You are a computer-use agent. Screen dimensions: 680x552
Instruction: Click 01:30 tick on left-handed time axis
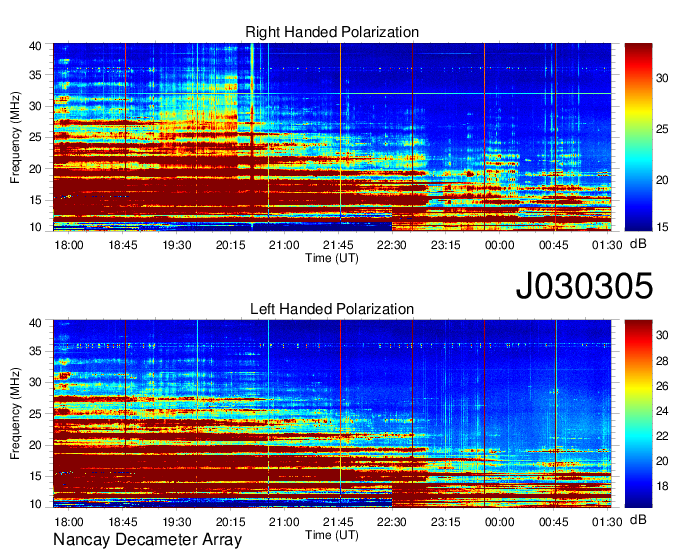607,522
